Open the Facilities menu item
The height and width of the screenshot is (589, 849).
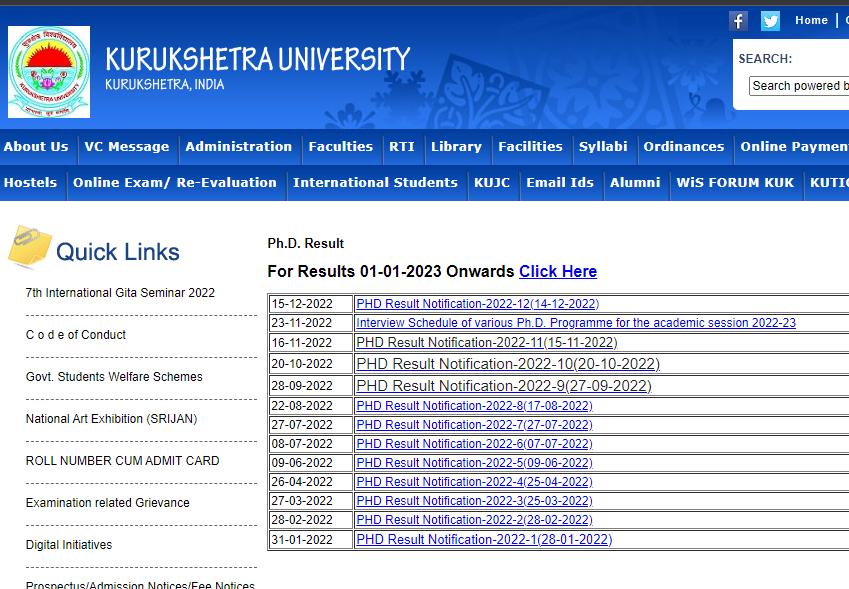coord(531,147)
